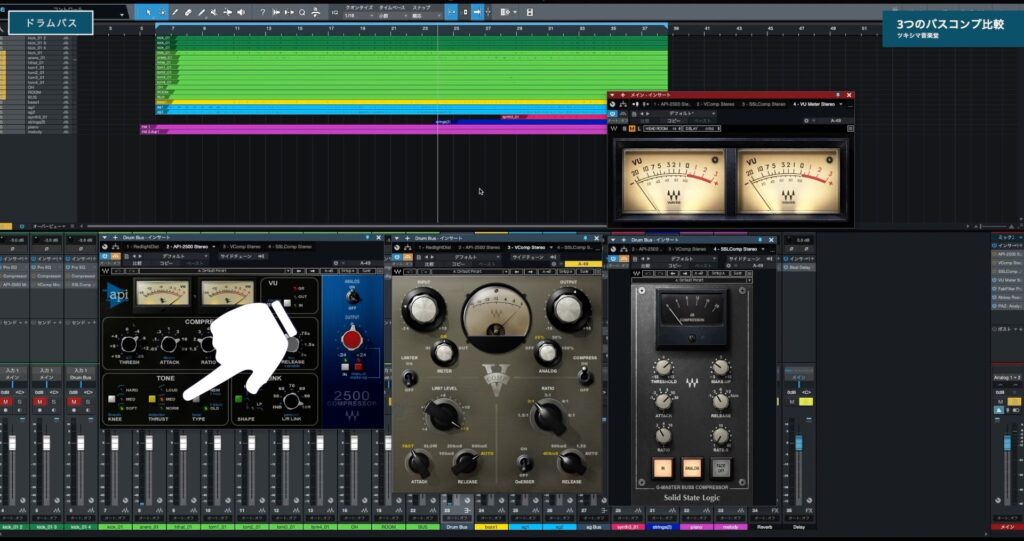Open dropdown arrow next to VComp Stereo tab
Viewport: 1024px width, 541px height.
(x=551, y=248)
